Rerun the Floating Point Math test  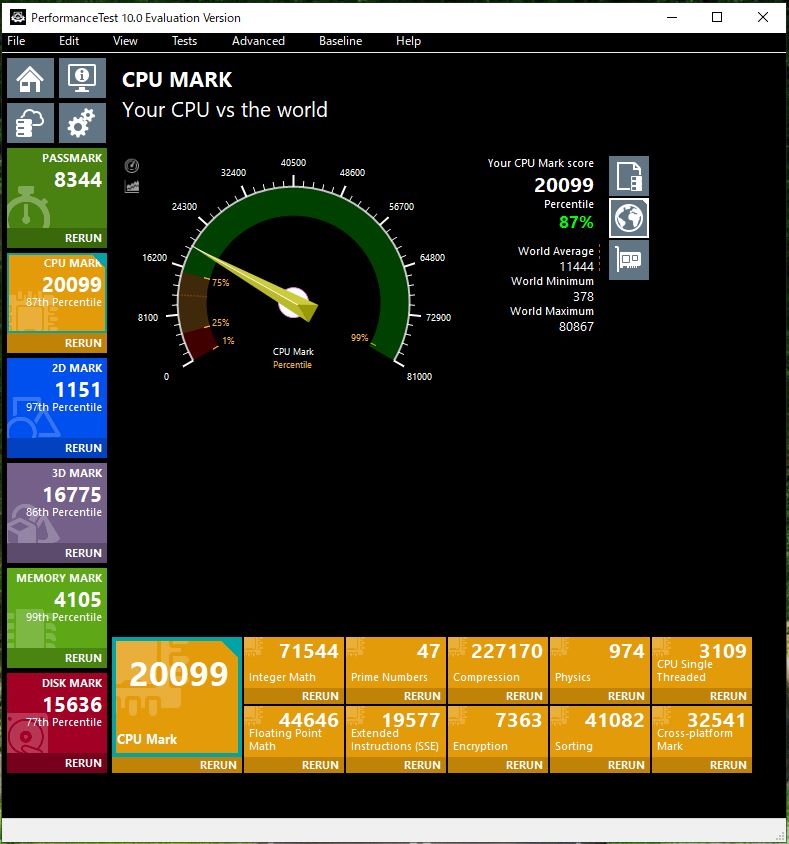pos(320,765)
